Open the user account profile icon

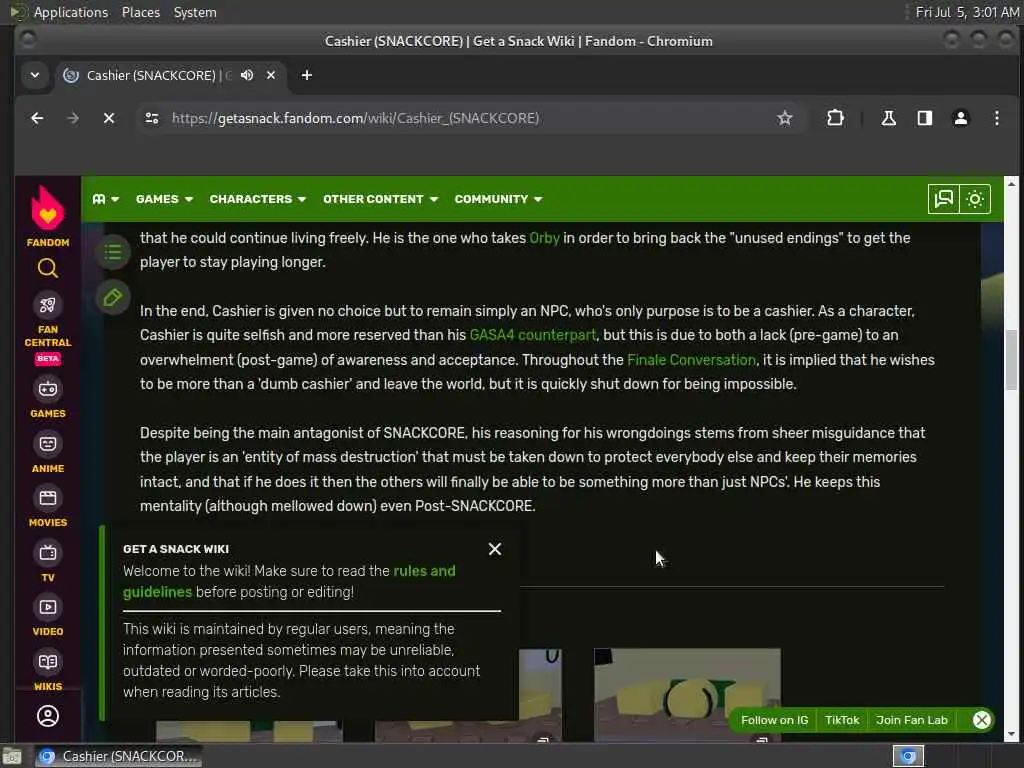48,716
